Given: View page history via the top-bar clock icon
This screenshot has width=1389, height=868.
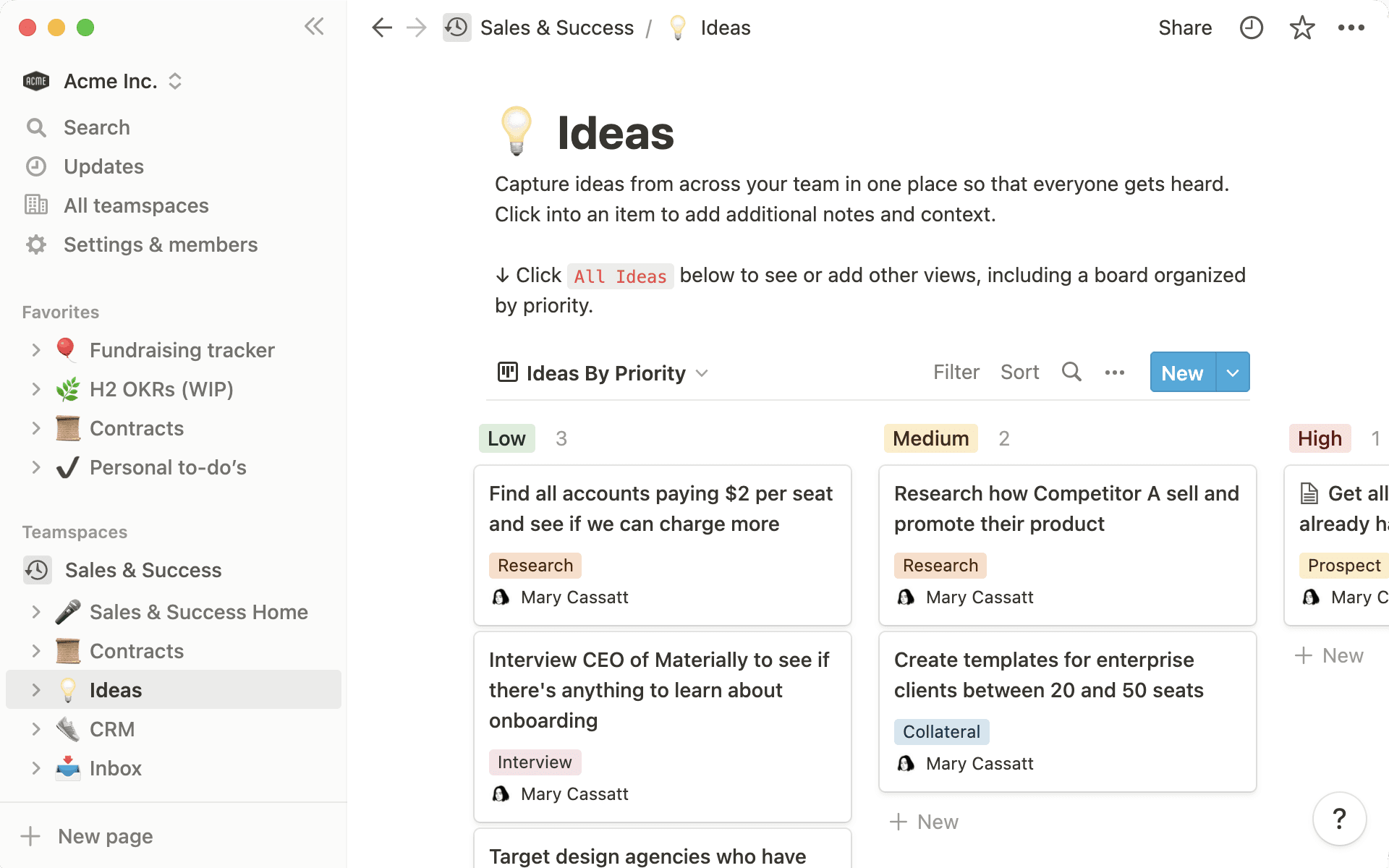Looking at the screenshot, I should pos(1251,27).
